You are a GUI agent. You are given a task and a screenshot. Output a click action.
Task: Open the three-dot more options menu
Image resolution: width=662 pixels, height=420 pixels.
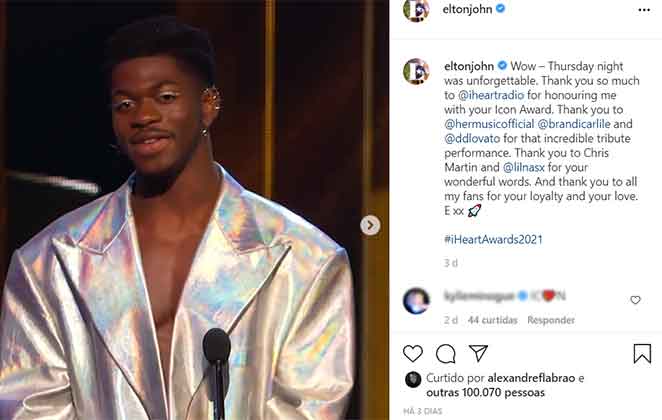[x=644, y=10]
